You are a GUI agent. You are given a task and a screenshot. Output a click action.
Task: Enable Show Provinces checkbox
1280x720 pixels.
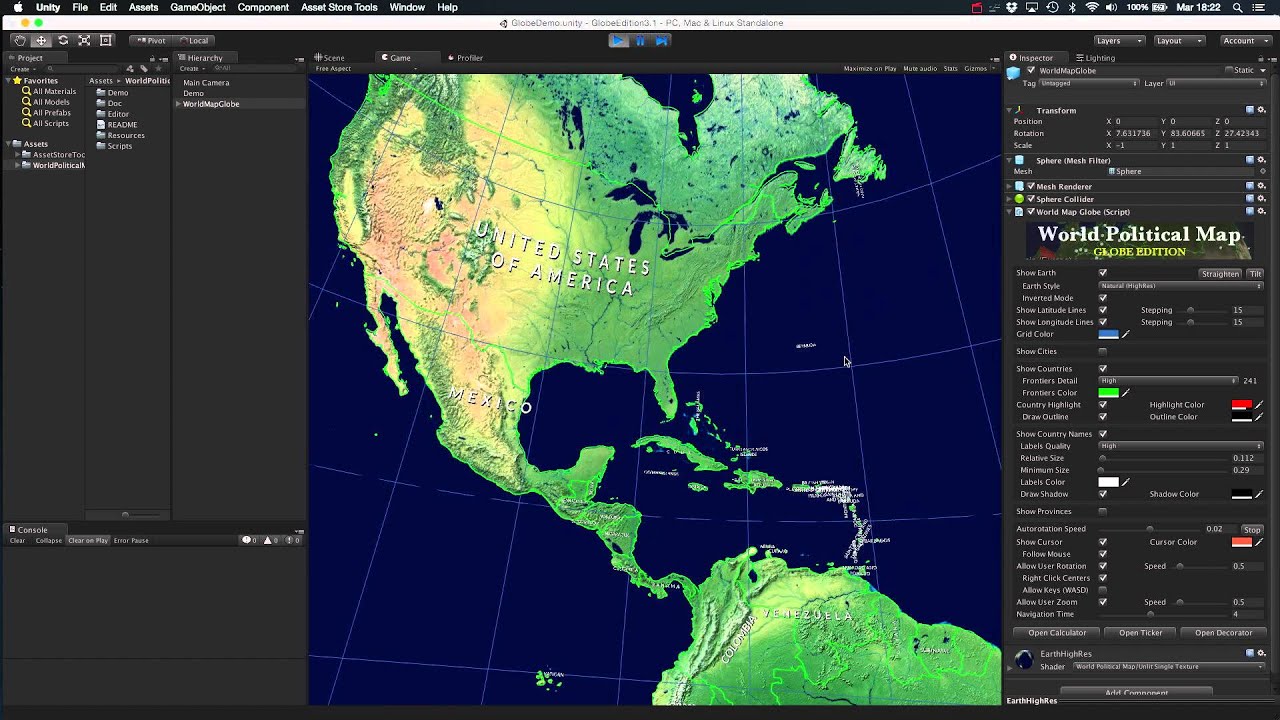pos(1103,511)
